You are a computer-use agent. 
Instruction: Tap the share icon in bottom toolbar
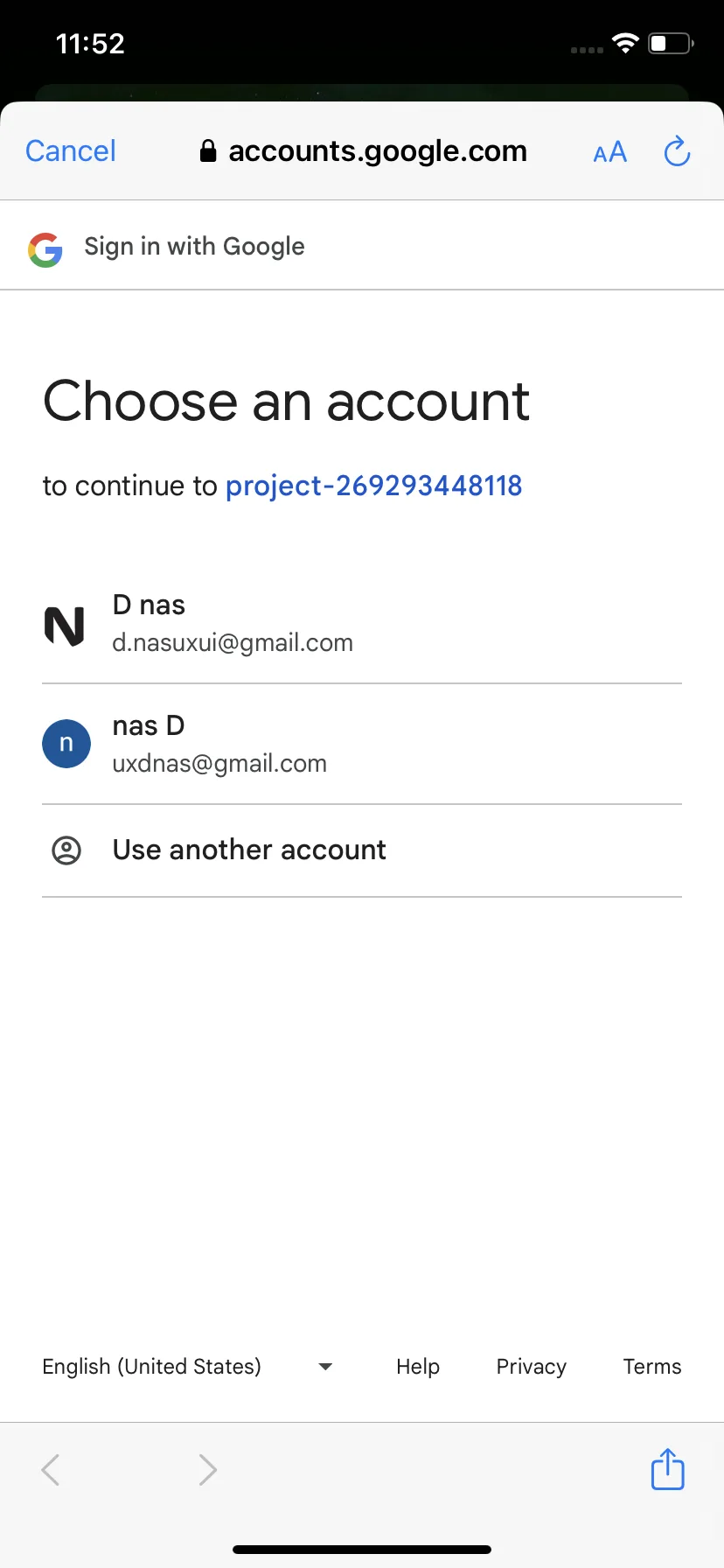(667, 1468)
